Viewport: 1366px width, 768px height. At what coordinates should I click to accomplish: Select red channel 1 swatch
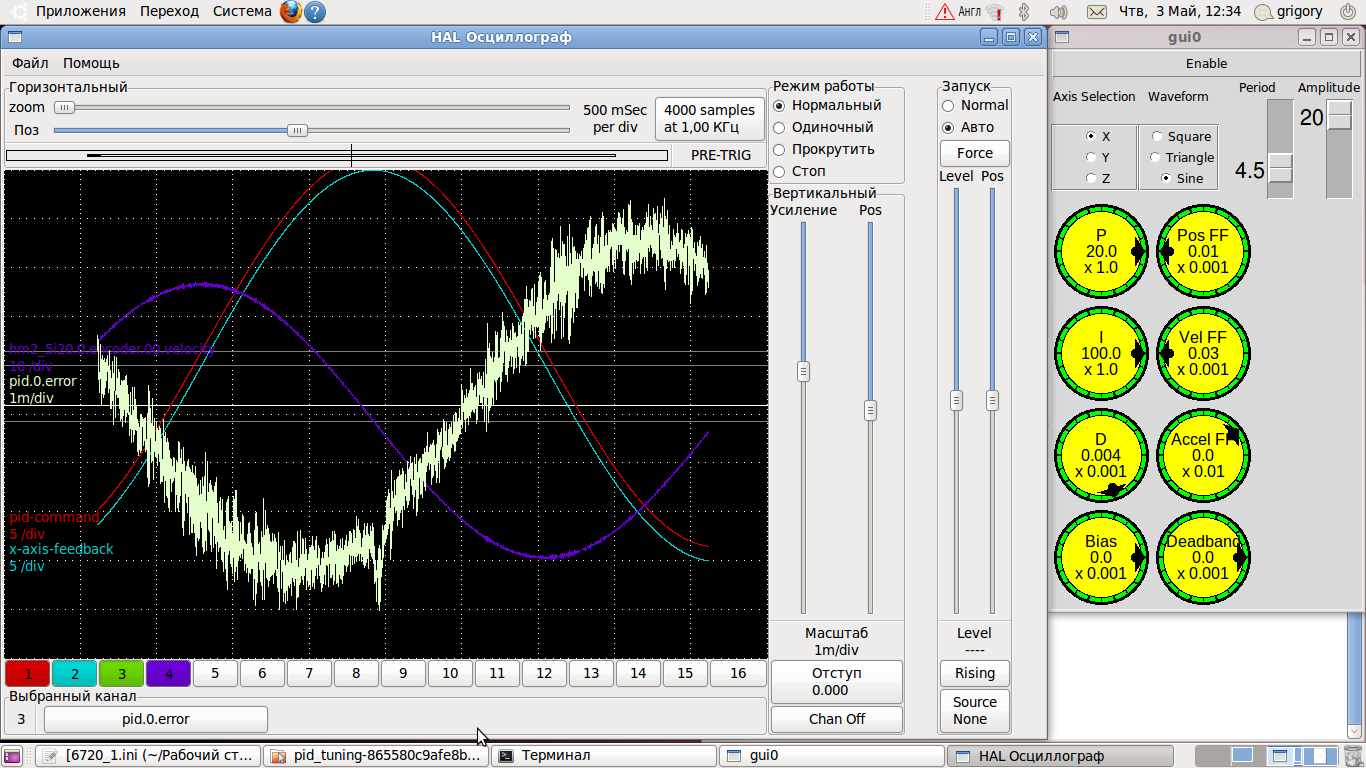click(x=28, y=674)
